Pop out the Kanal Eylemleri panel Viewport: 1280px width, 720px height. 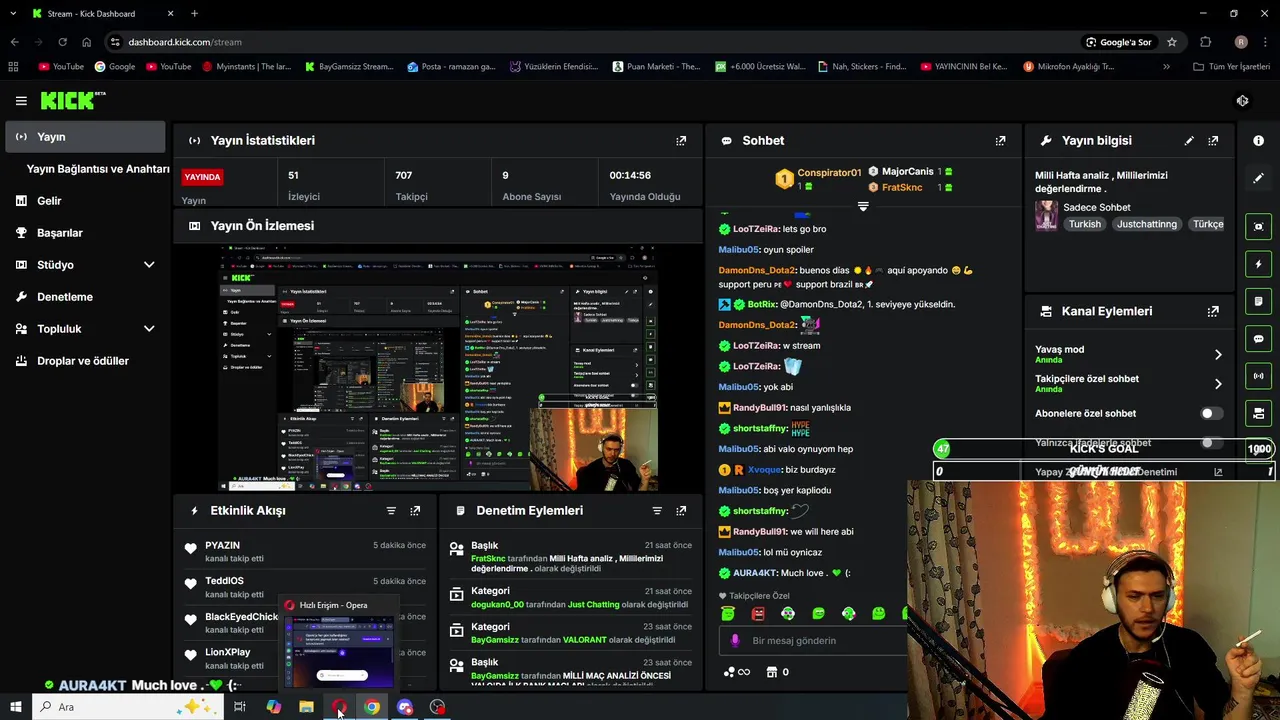[x=1213, y=311]
